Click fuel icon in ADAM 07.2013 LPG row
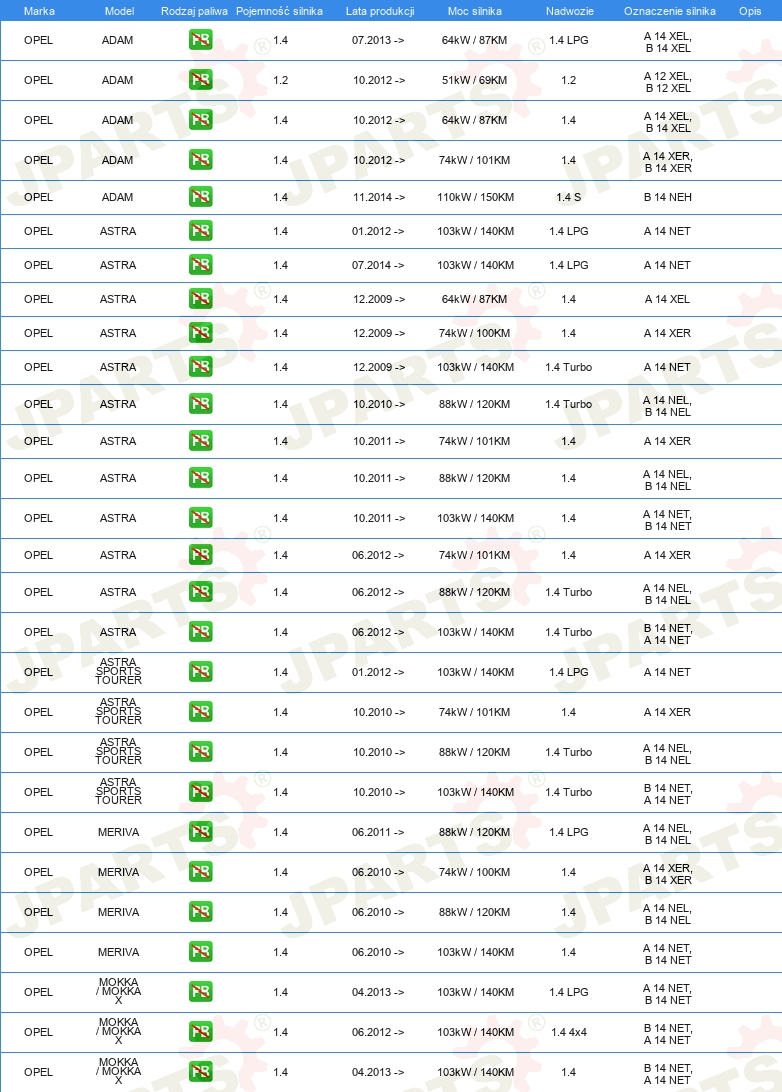Viewport: 782px width, 1092px height. point(201,40)
